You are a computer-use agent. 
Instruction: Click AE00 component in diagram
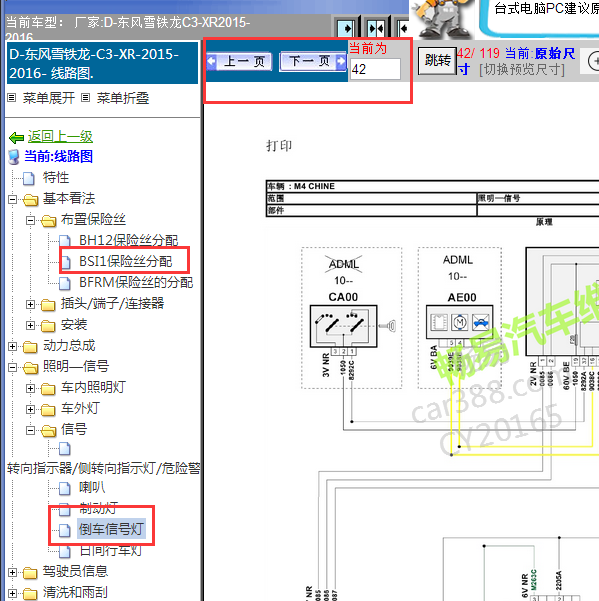460,322
